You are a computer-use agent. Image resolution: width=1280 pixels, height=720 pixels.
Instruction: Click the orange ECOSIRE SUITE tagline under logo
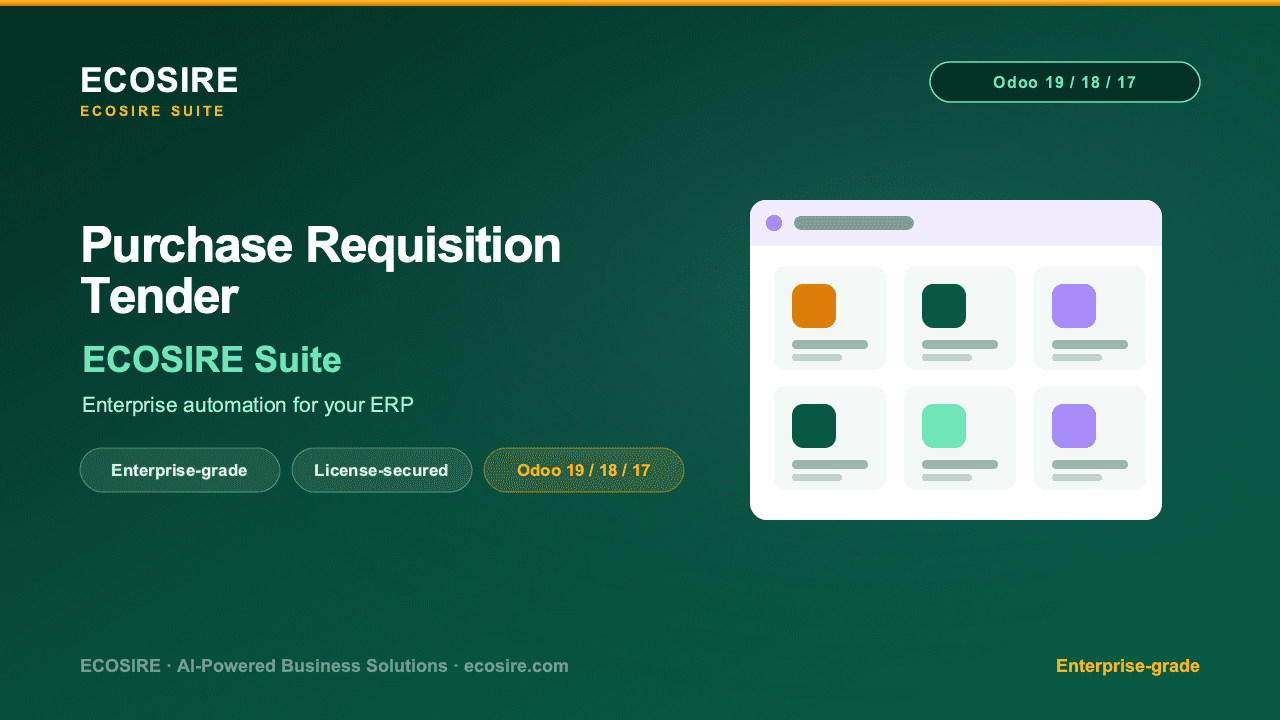(x=153, y=111)
